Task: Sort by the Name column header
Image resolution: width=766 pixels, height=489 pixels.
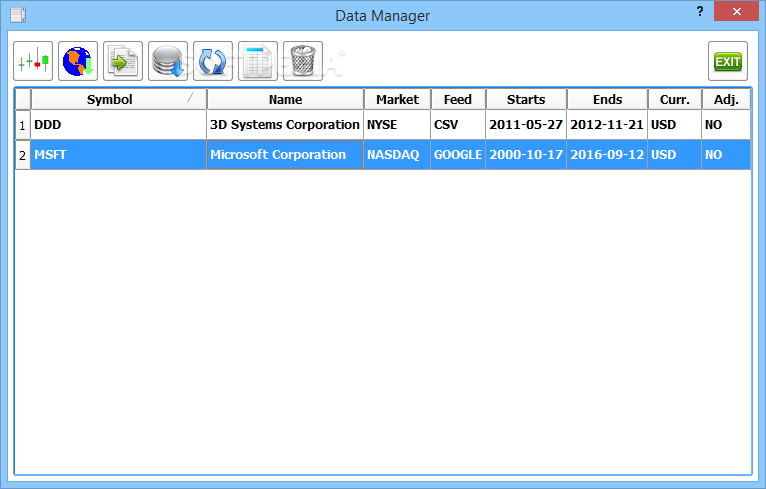Action: (285, 99)
